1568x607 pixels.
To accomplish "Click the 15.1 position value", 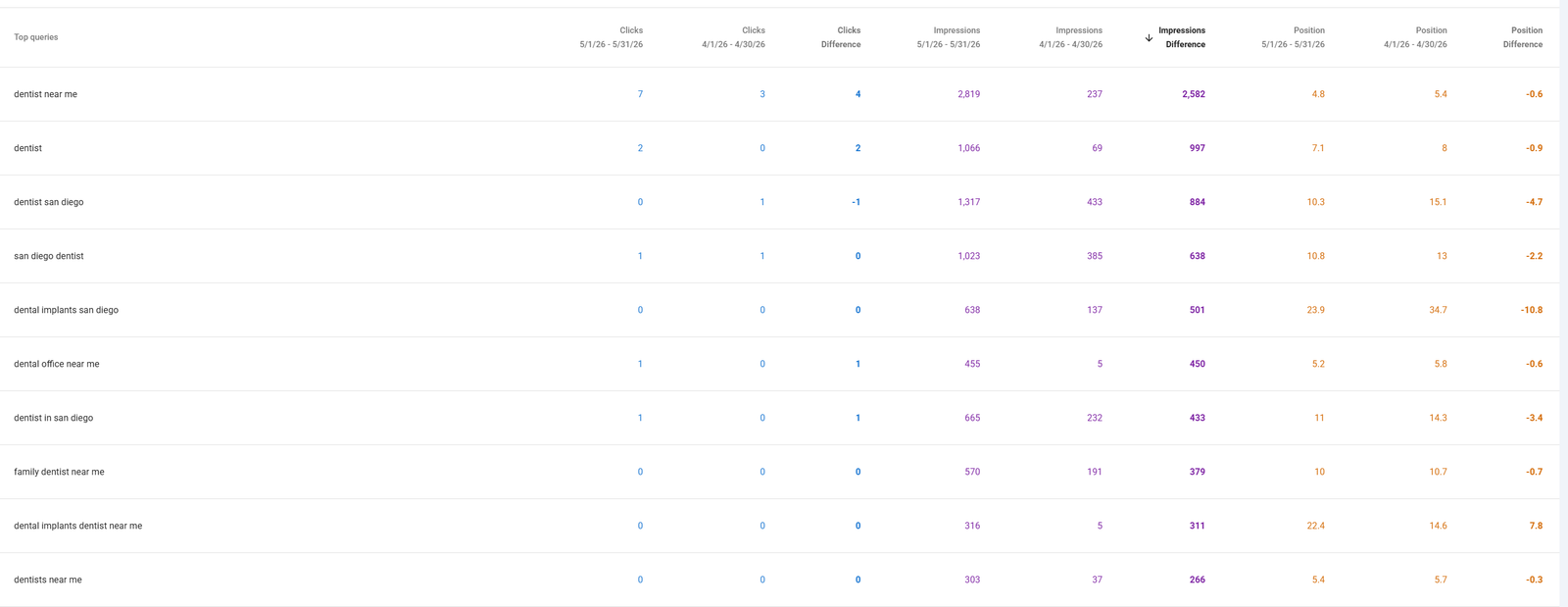I will (1438, 202).
